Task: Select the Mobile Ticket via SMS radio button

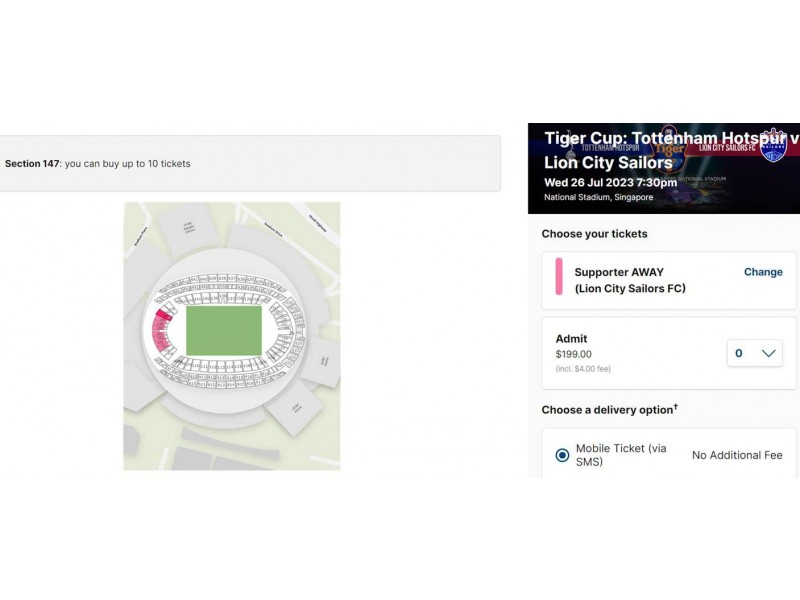Action: tap(562, 455)
